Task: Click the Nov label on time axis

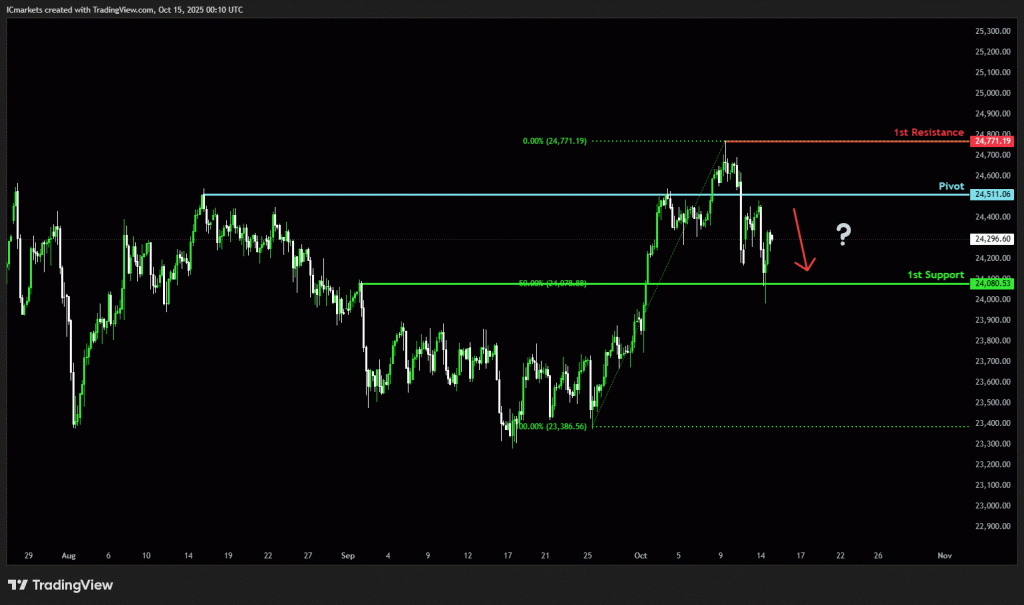Action: click(x=943, y=554)
